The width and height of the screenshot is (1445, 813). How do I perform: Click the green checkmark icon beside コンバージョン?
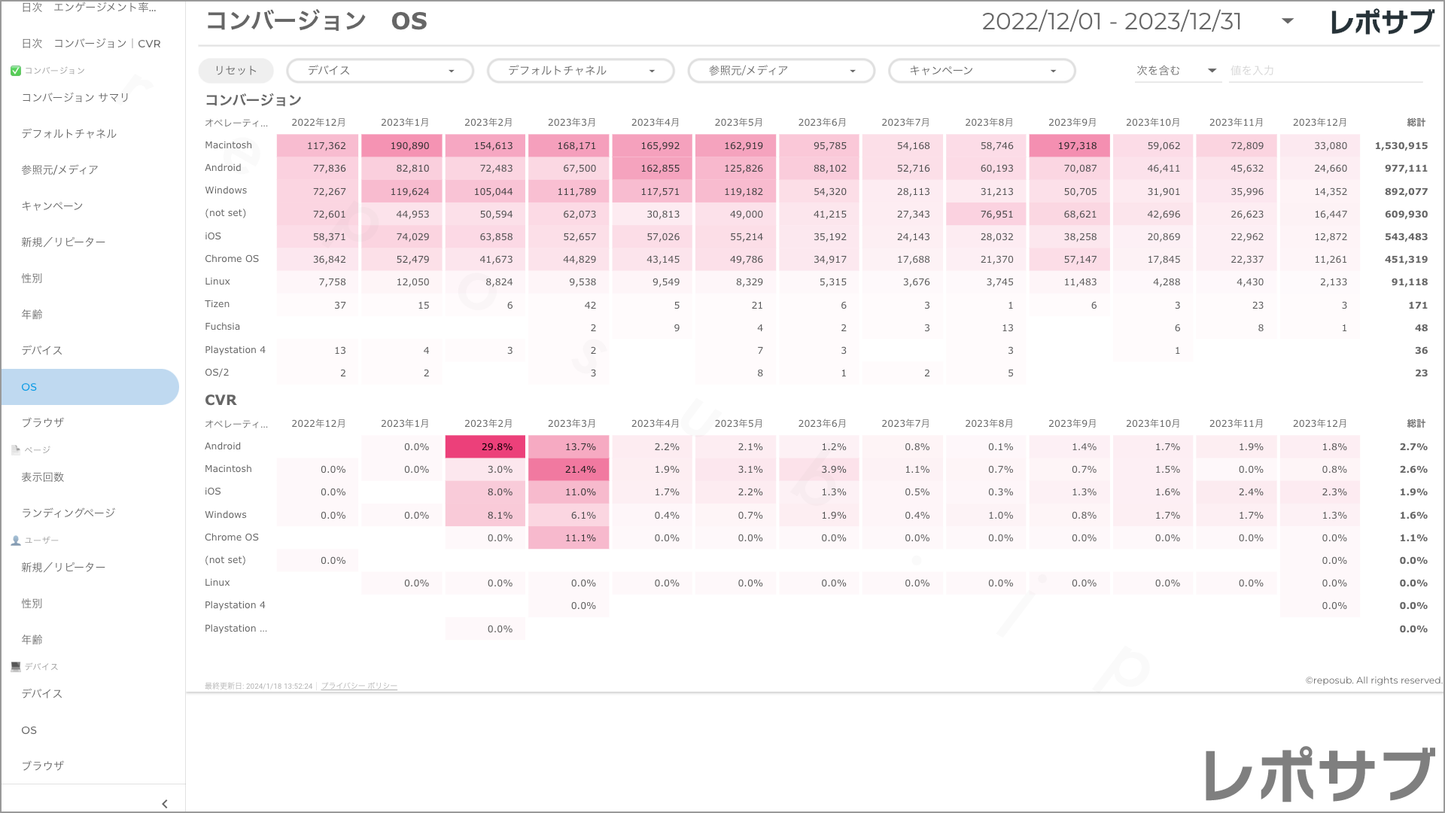pyautogui.click(x=15, y=71)
